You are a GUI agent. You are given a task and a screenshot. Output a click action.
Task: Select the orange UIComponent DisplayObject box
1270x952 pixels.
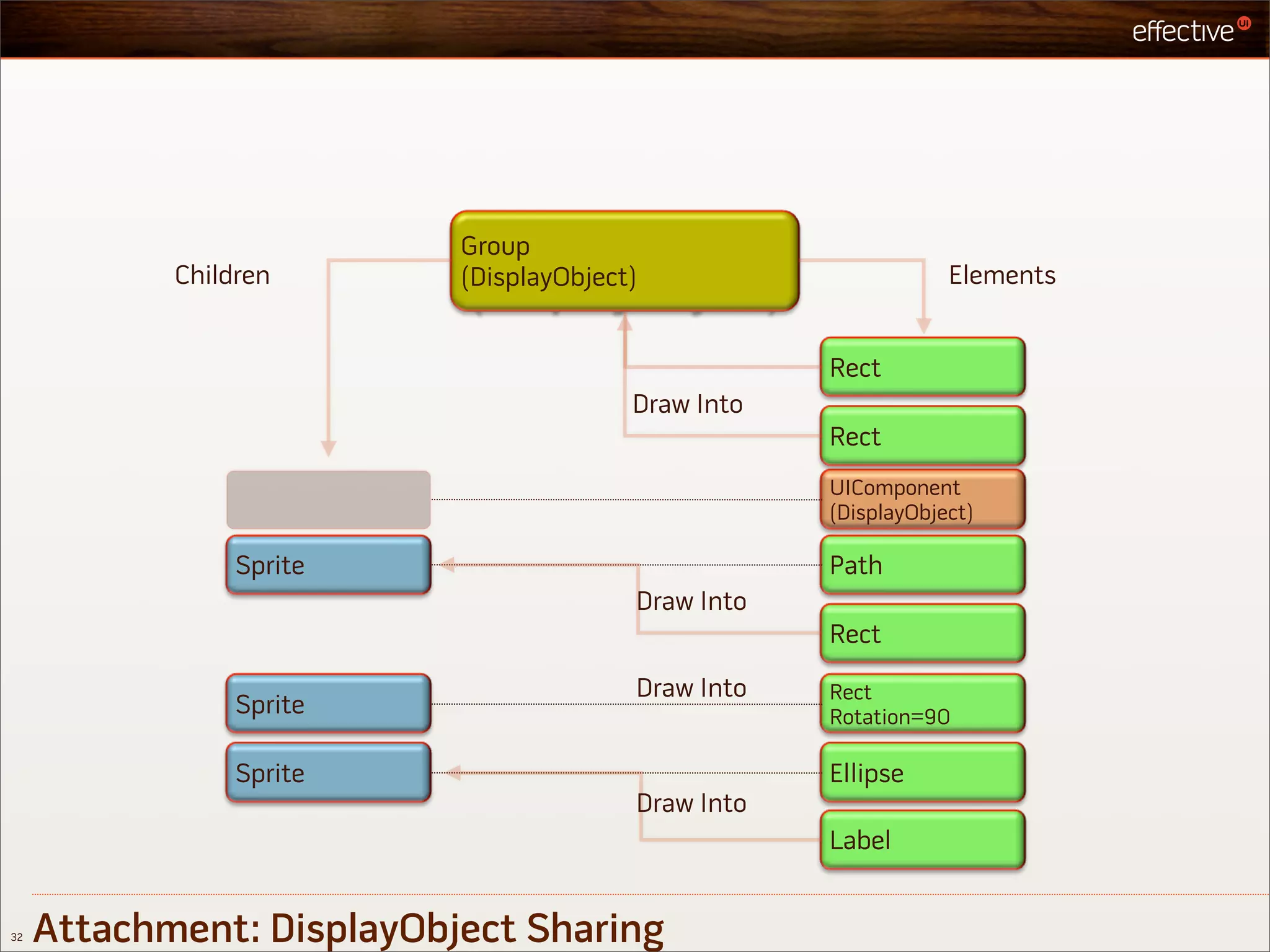(x=922, y=500)
